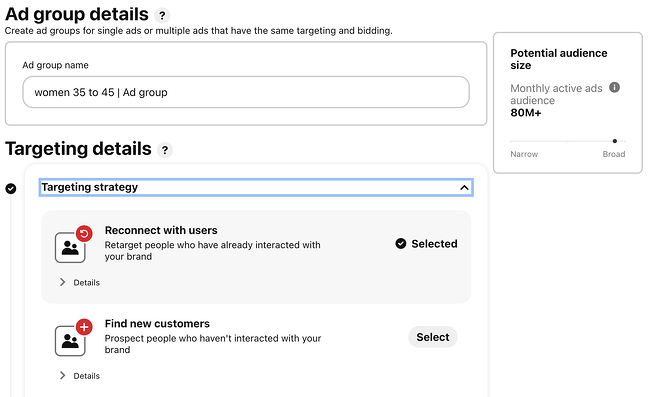Click the Reconnect with users heading

161,230
